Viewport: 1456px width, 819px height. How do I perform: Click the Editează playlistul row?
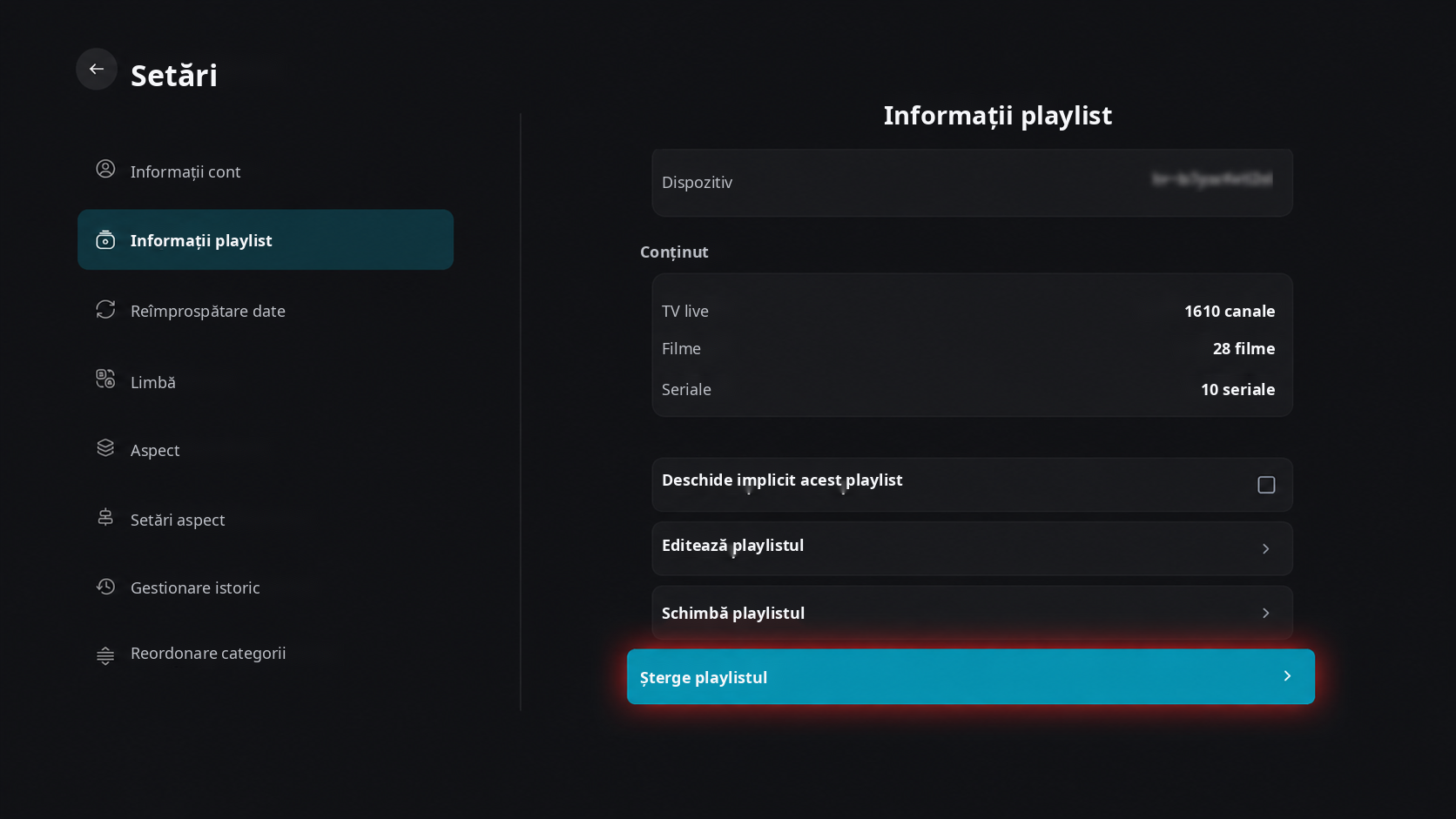(x=972, y=548)
